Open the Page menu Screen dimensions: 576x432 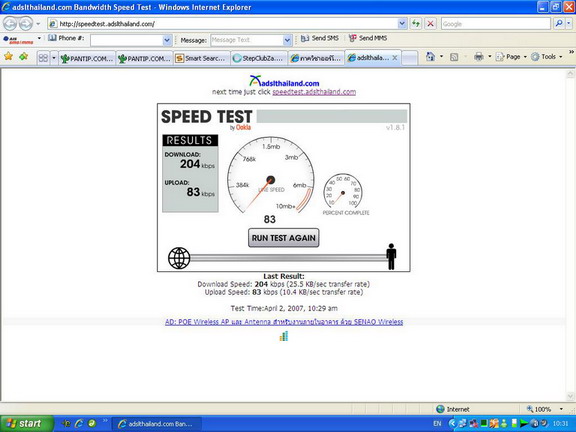[511, 57]
